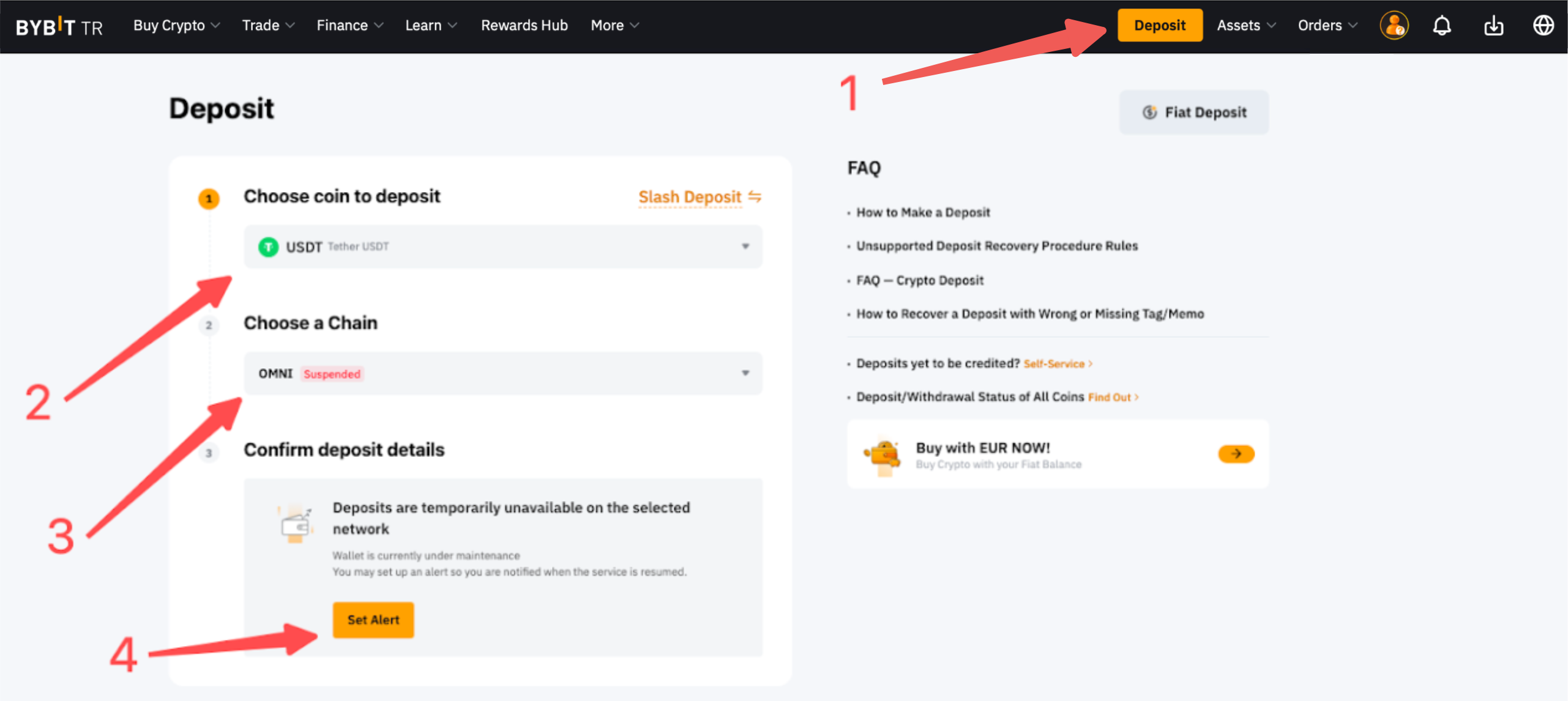This screenshot has height=701, width=1568.
Task: Click the Fiat Deposit button
Action: click(1193, 113)
